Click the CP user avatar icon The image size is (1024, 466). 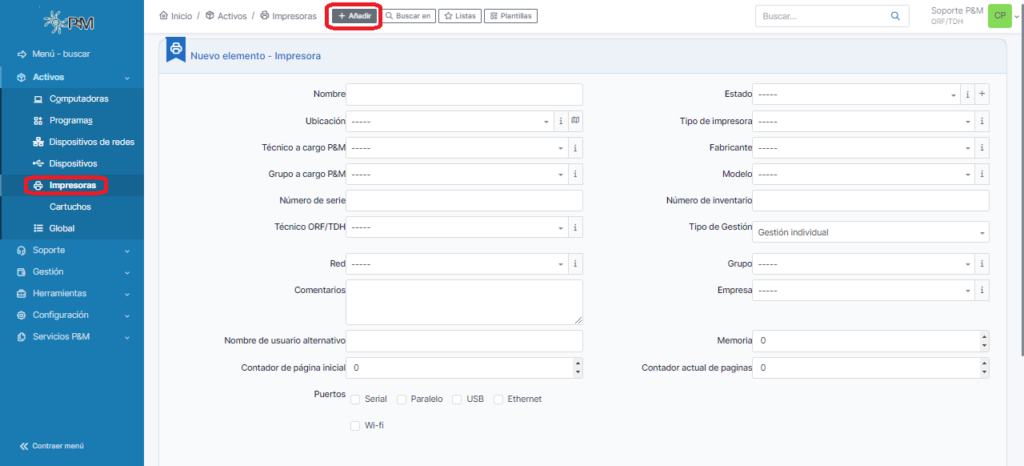(x=998, y=16)
